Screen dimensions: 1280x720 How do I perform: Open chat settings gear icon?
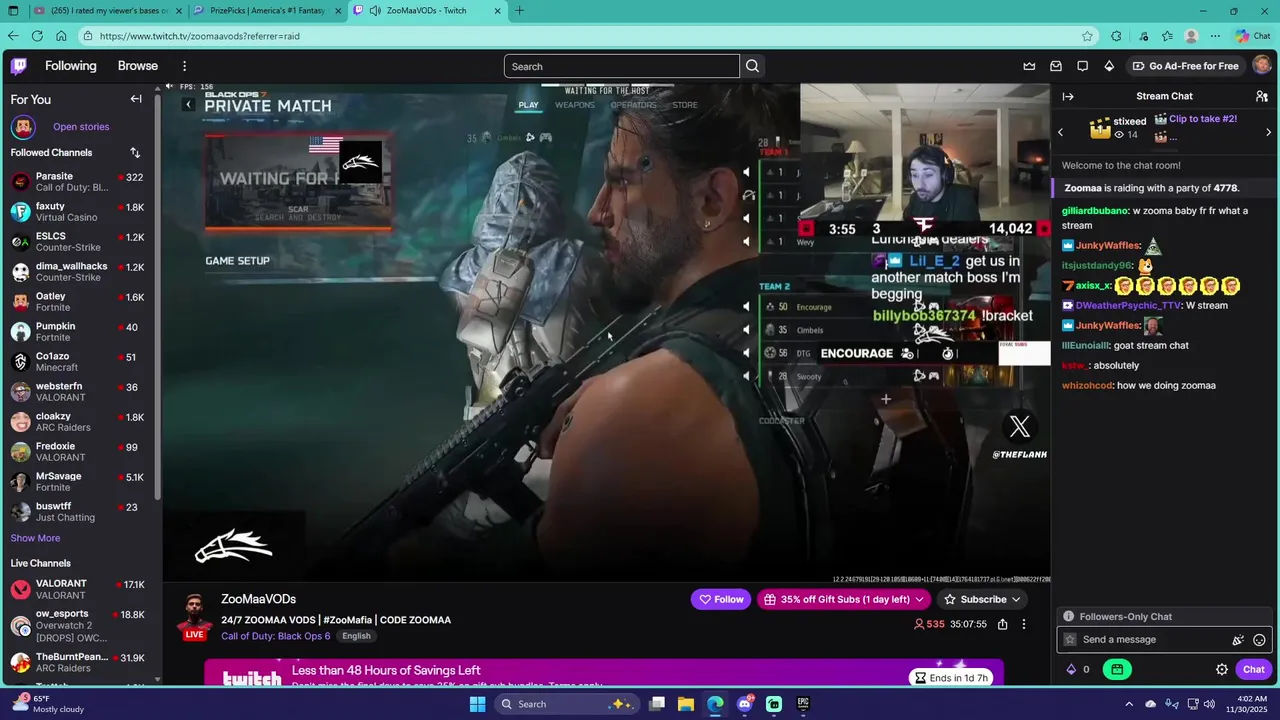point(1222,670)
